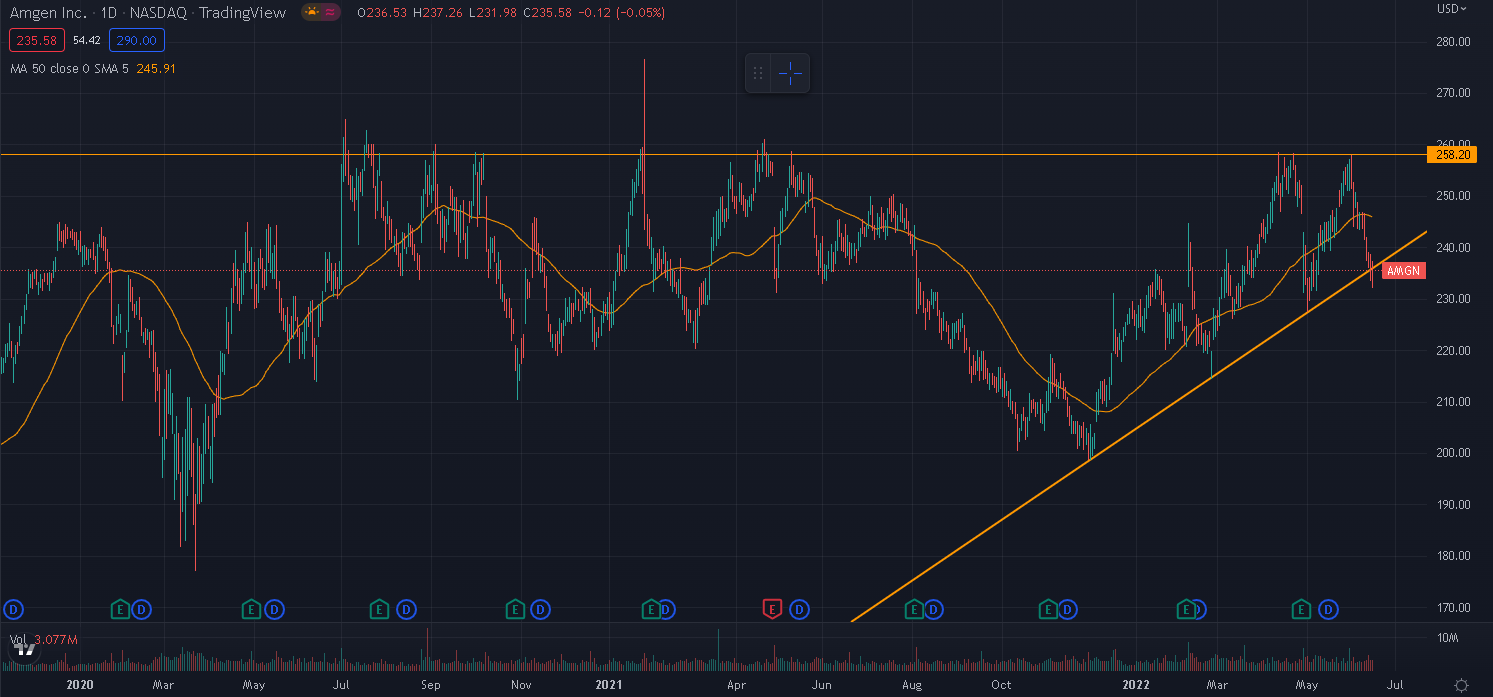1493x697 pixels.
Task: Open the dividend D marker of May 2021
Action: pyautogui.click(x=799, y=608)
